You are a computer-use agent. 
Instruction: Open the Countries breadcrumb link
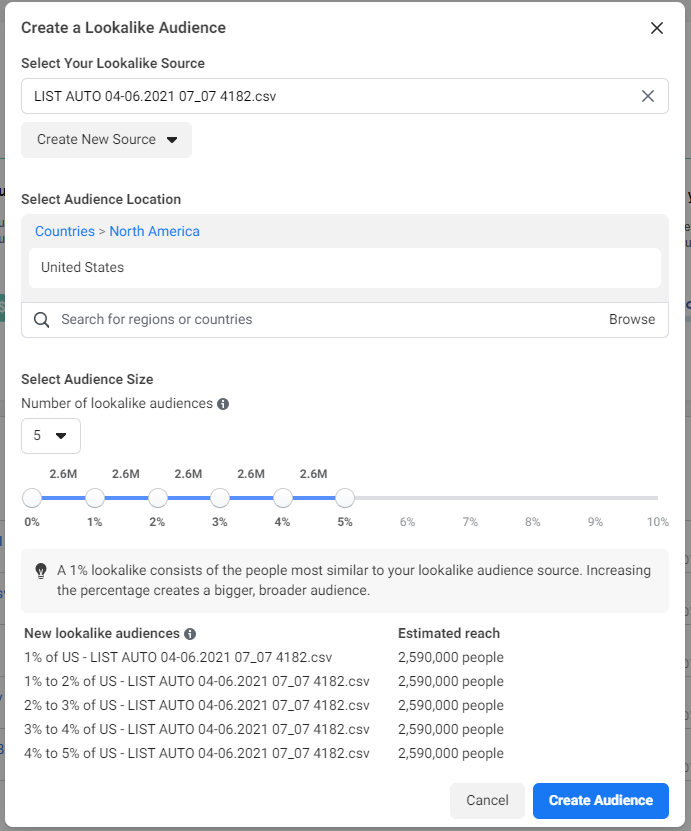click(64, 231)
